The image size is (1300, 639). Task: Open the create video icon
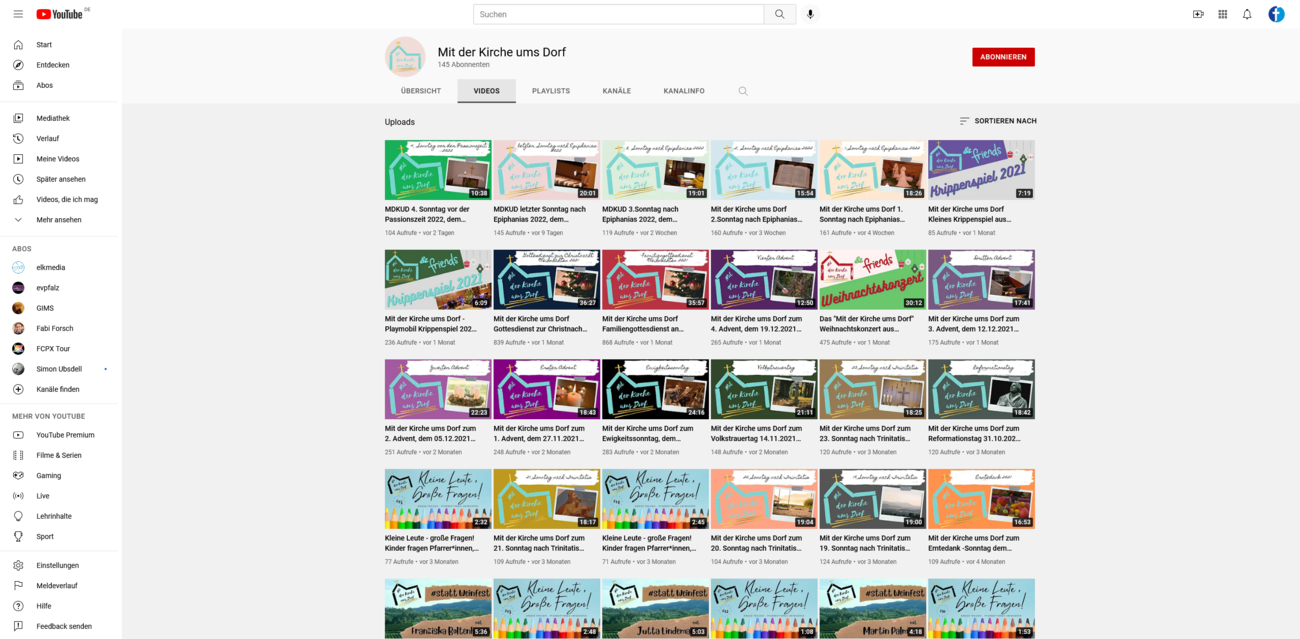[1198, 14]
